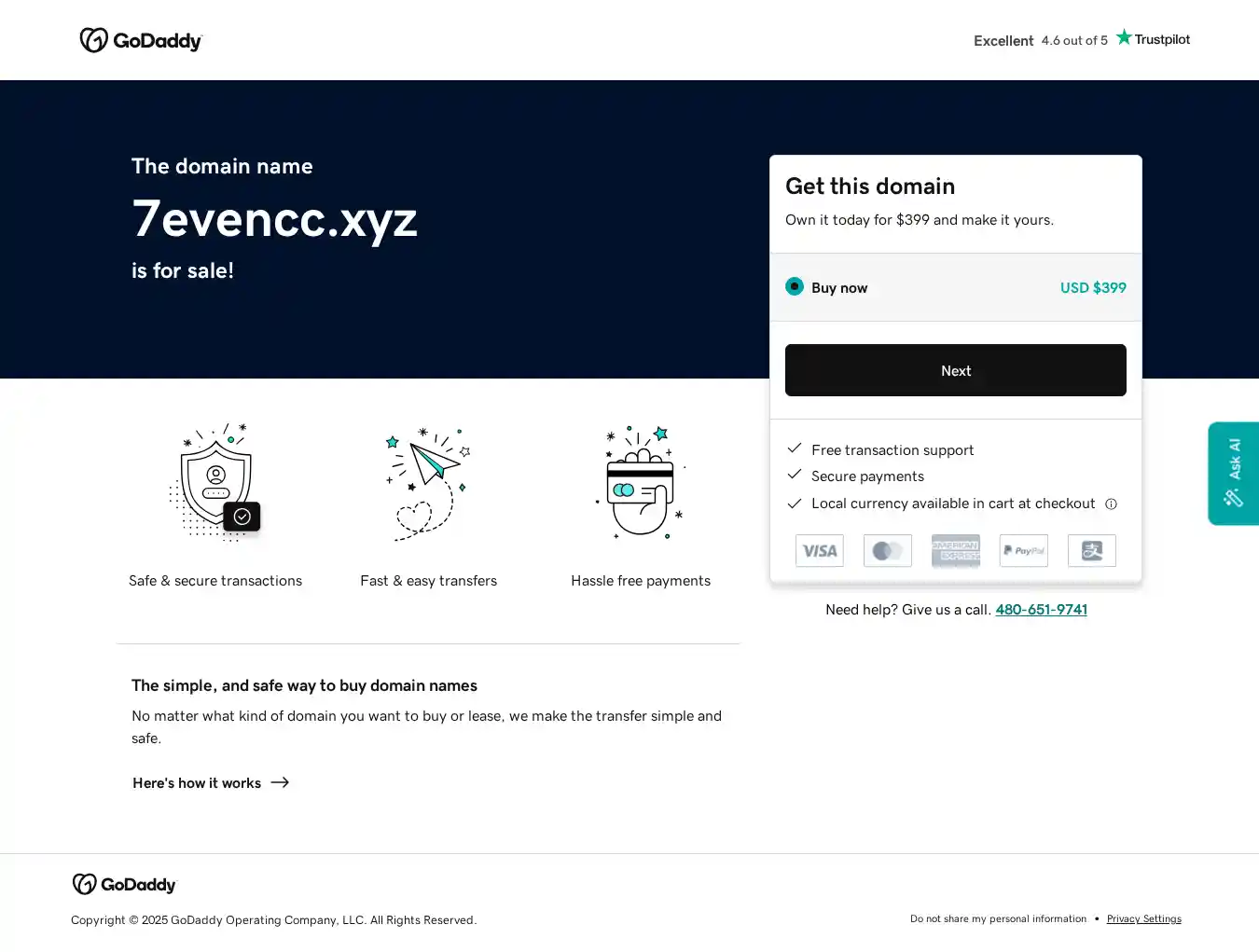
Task: Click arrow next to Here's how it works
Action: click(x=280, y=783)
